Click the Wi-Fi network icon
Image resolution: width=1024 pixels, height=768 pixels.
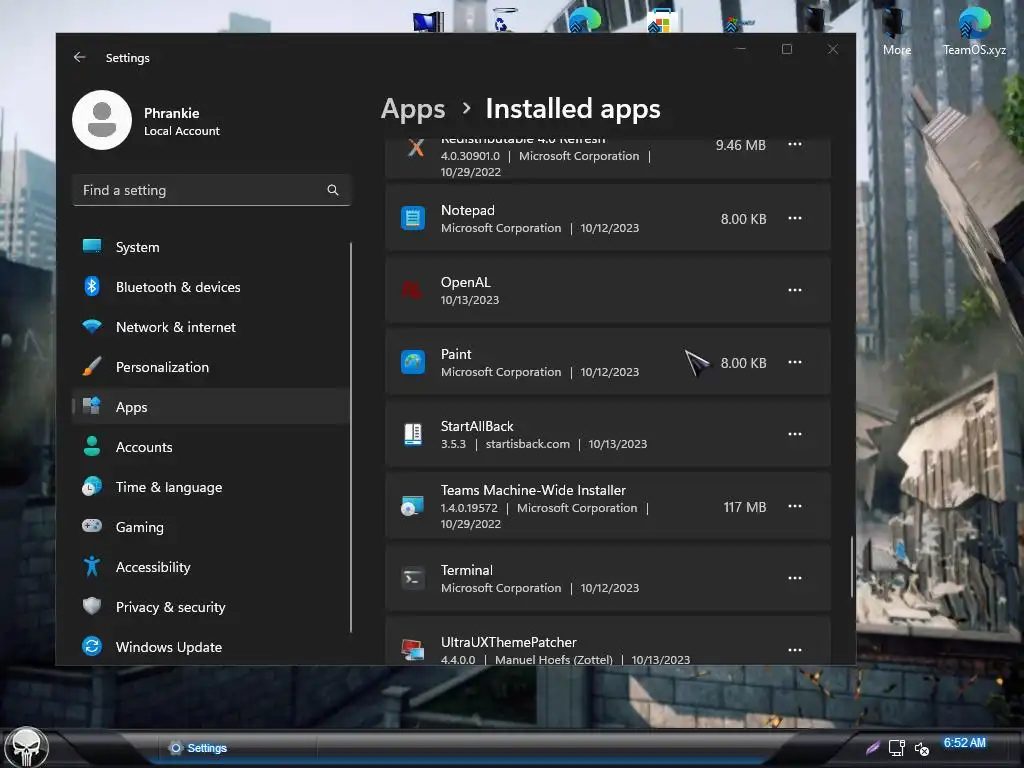92,327
